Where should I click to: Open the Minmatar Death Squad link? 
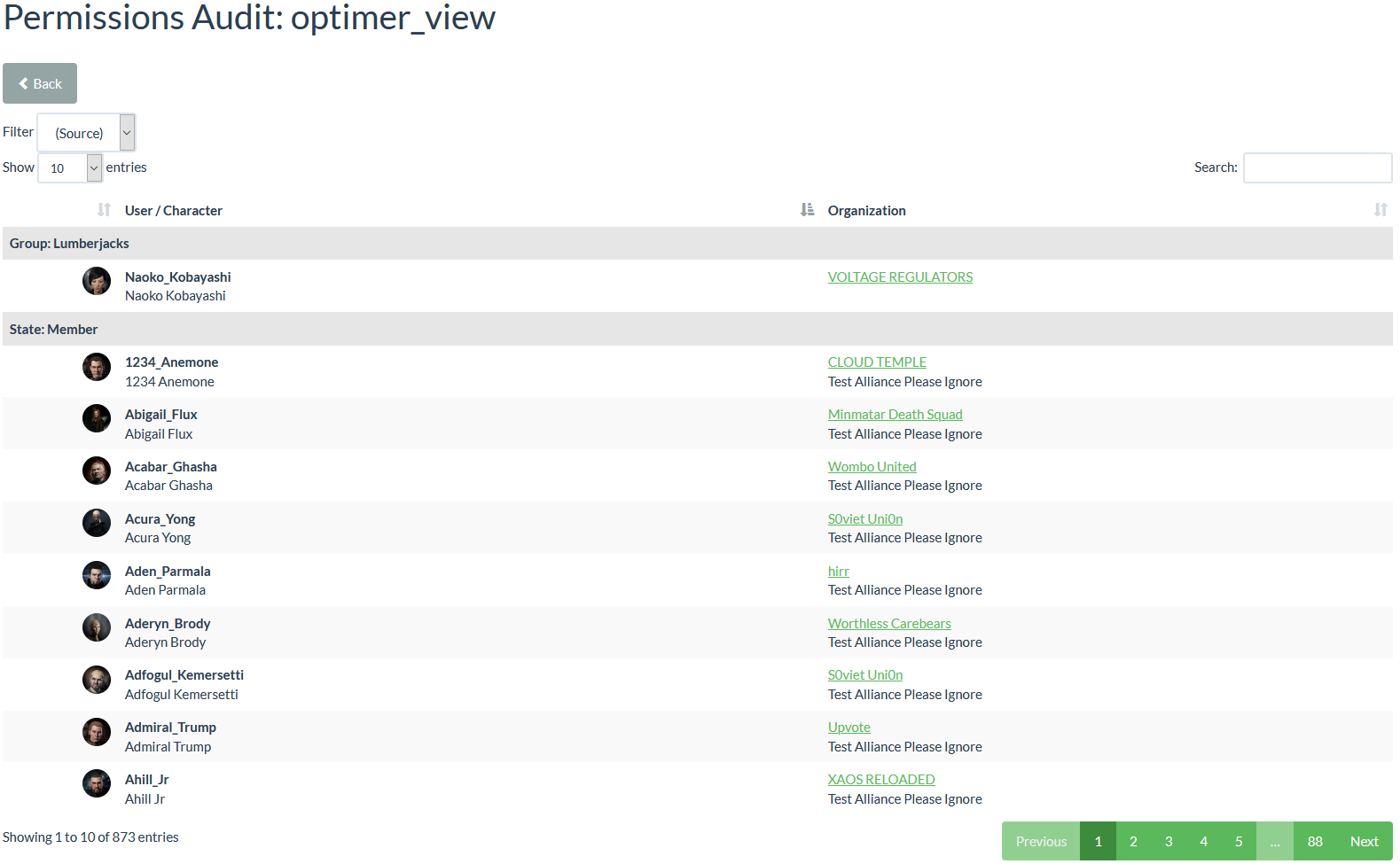895,415
